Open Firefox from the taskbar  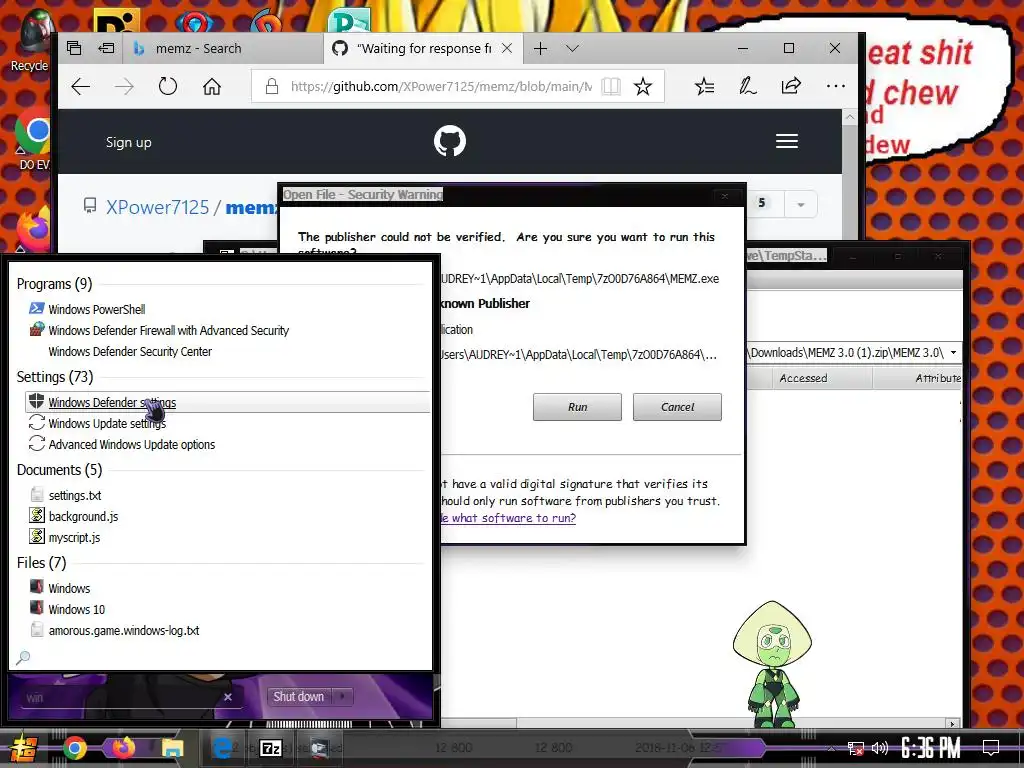[x=122, y=748]
